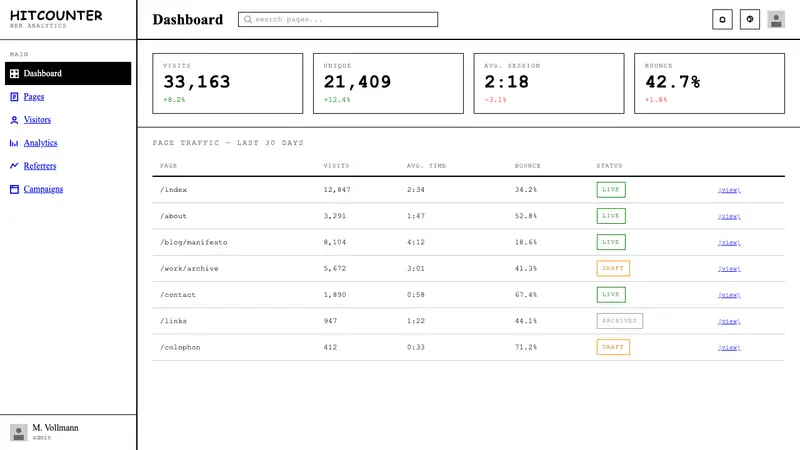Click the 5,672 visits value
This screenshot has height=450, width=800.
(335, 268)
